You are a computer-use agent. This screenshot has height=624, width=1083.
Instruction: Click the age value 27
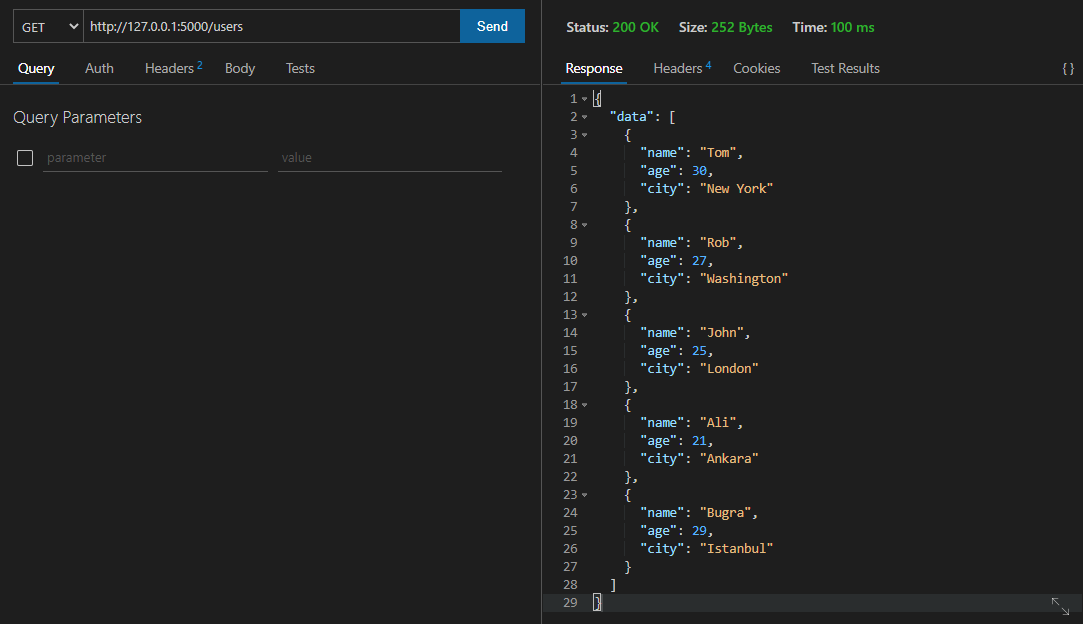pyautogui.click(x=699, y=261)
